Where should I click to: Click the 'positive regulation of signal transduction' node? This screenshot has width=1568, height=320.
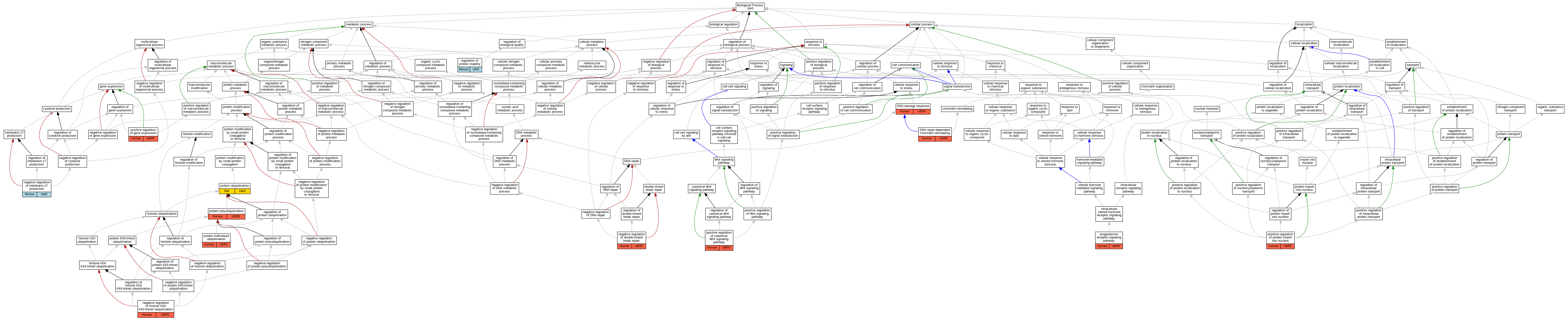pos(783,134)
